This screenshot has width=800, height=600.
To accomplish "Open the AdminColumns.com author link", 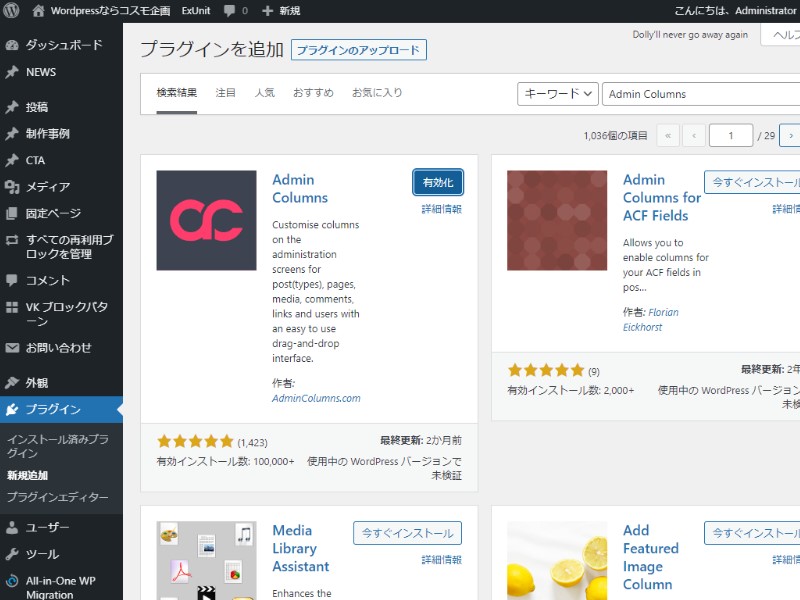I will pos(316,398).
